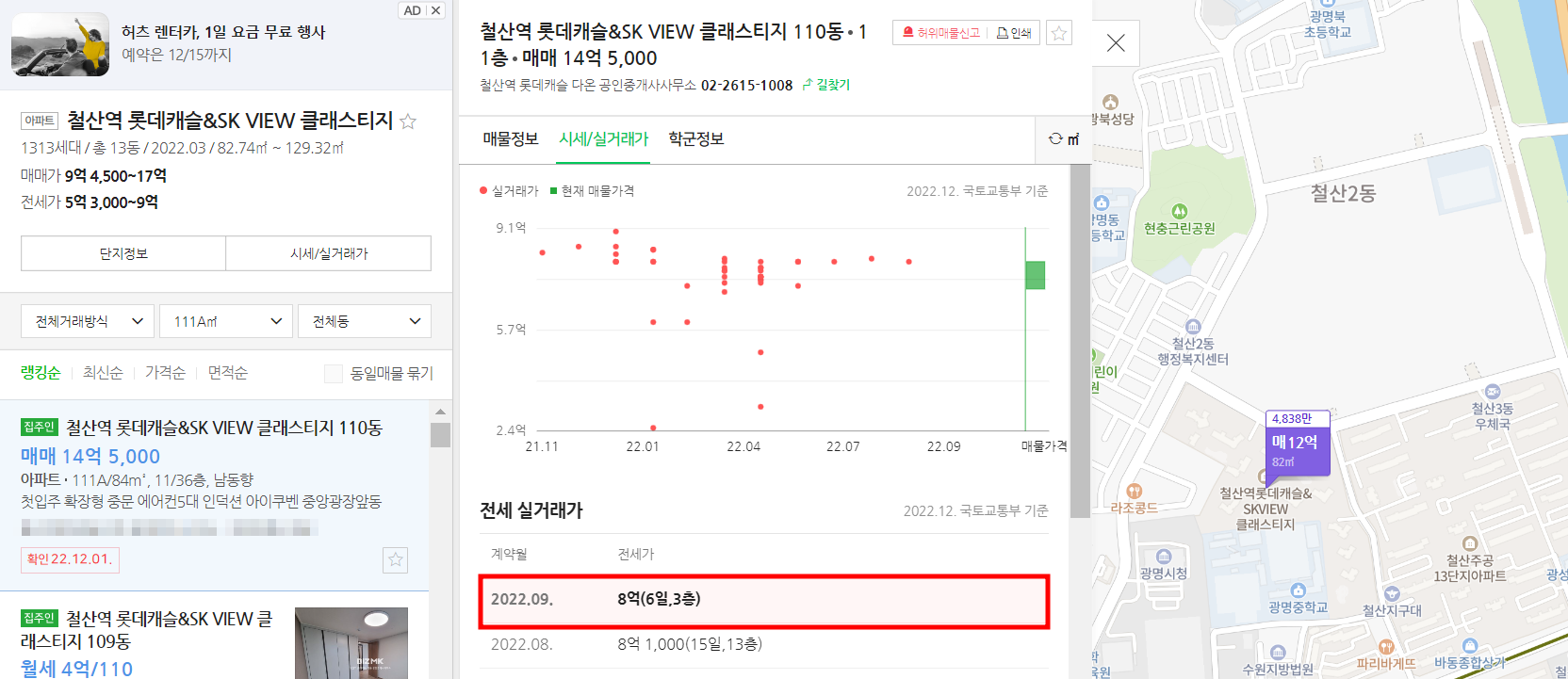Image resolution: width=1568 pixels, height=679 pixels.
Task: Click the 라조콩드 restaurant map marker
Action: [x=1135, y=491]
